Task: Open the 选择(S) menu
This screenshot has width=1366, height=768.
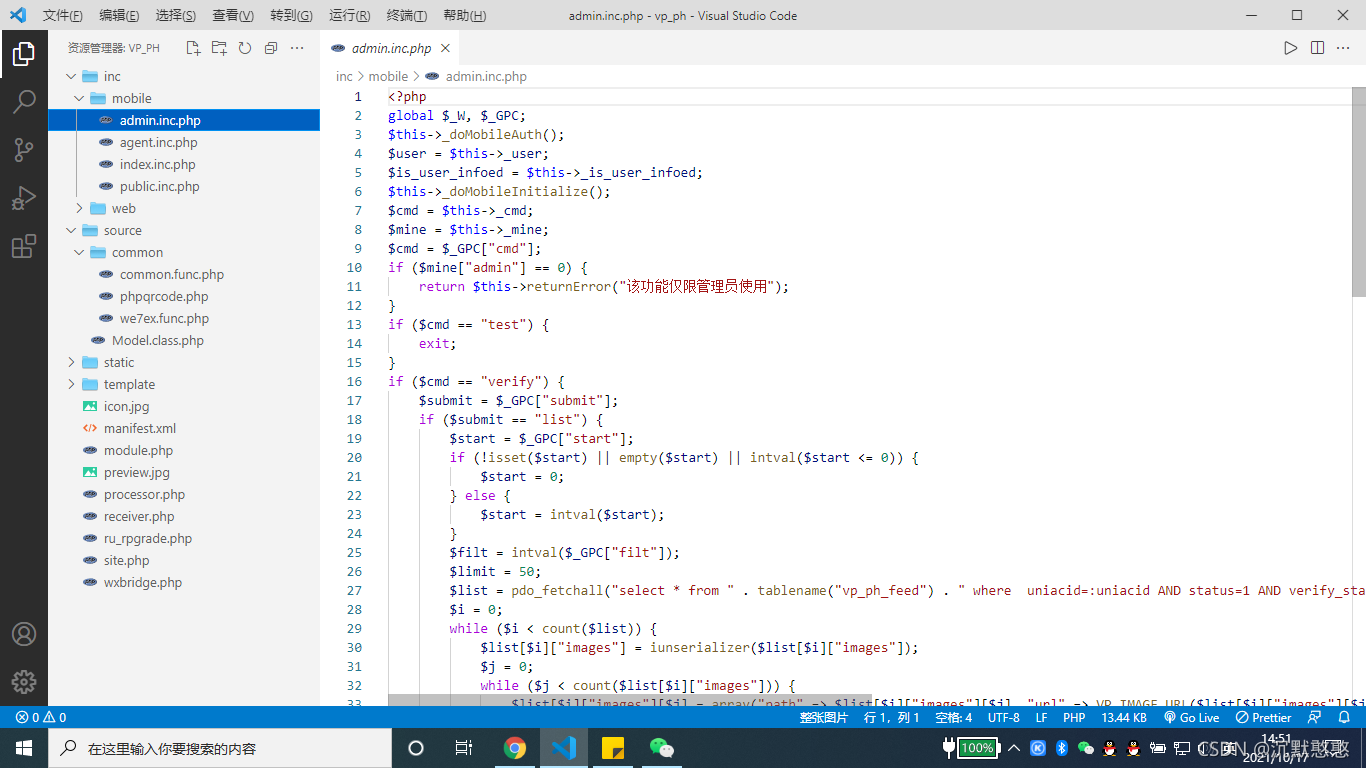Action: [176, 16]
